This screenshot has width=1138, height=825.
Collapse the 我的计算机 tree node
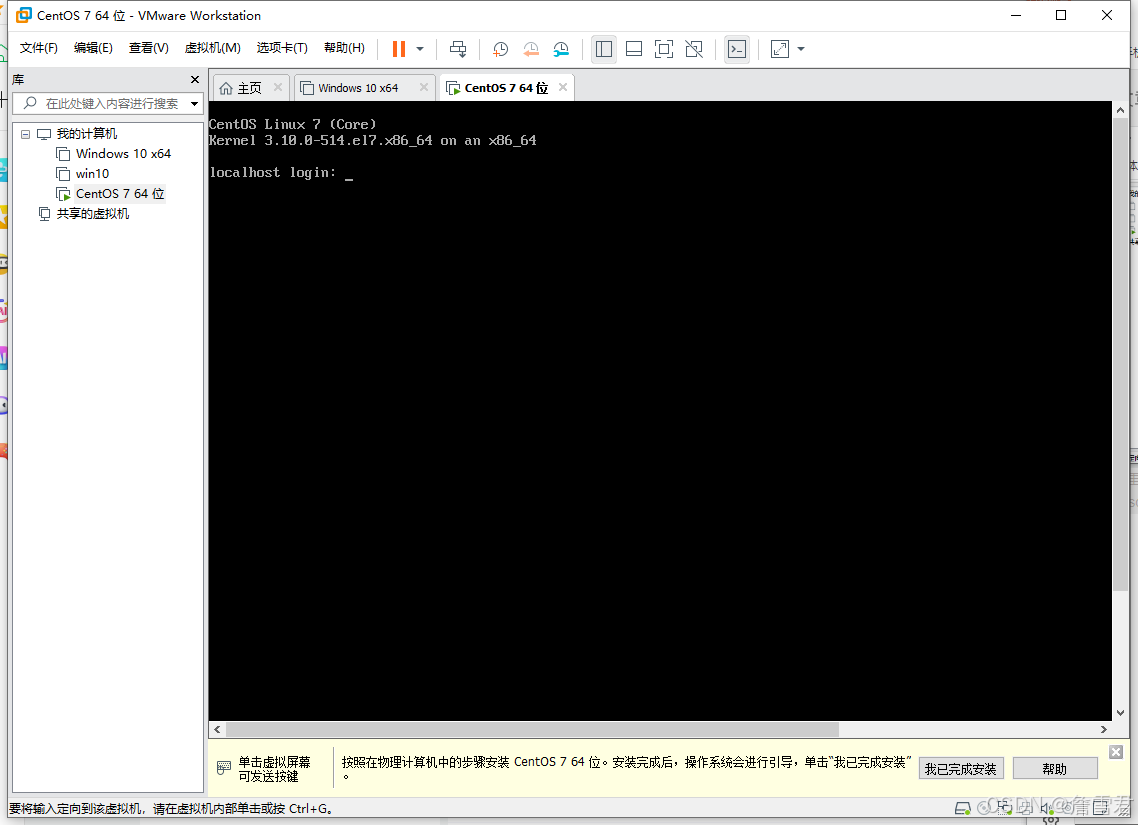[x=25, y=134]
